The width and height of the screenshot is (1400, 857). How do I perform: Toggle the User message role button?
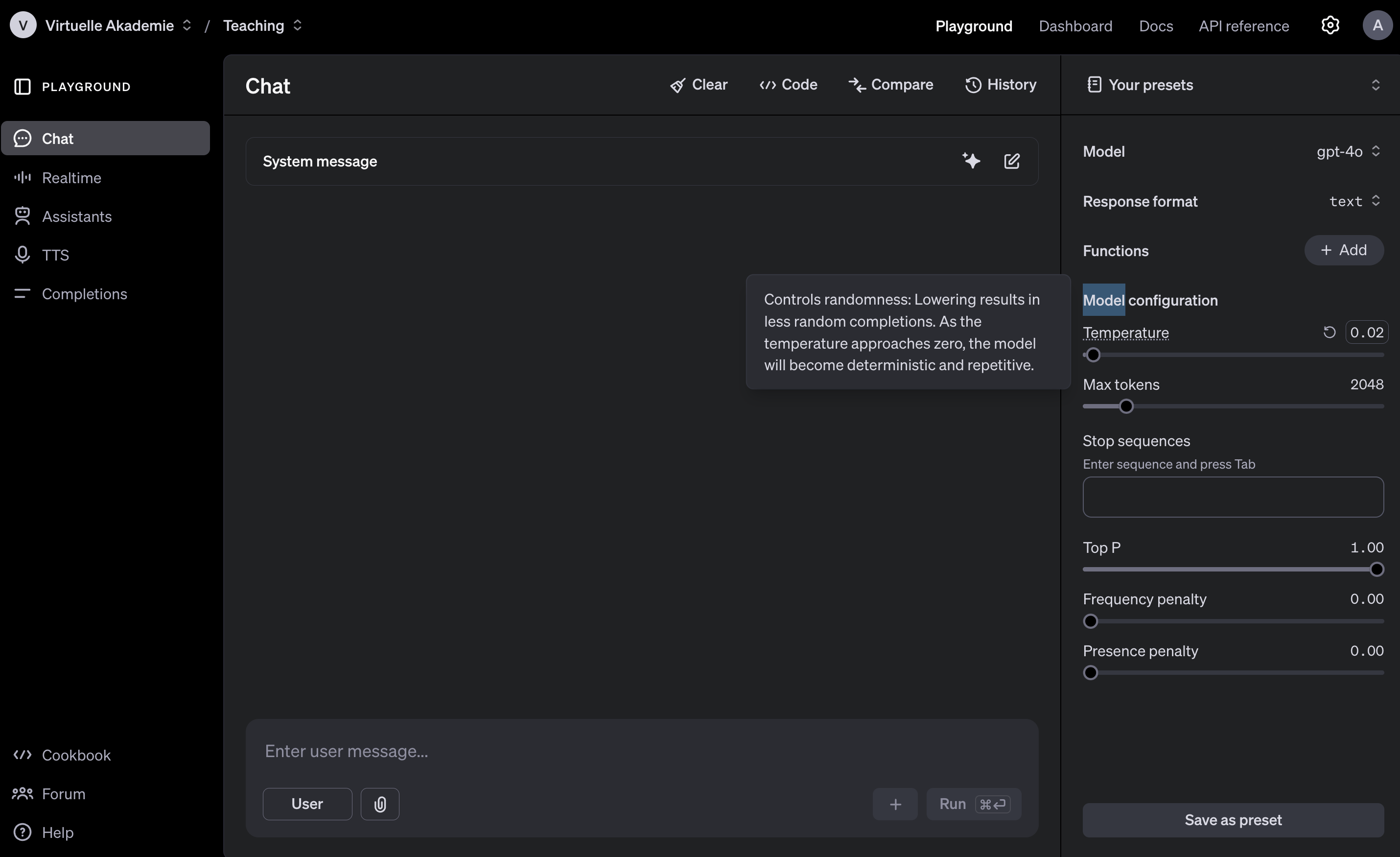pos(307,804)
